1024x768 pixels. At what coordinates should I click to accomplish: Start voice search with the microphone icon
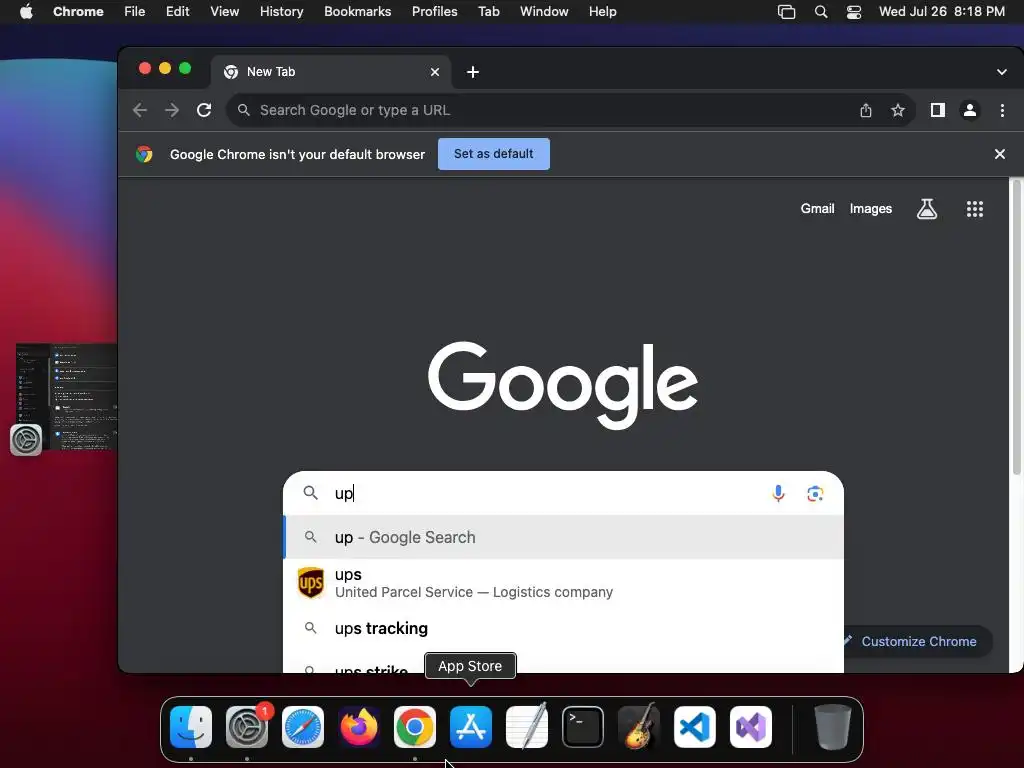pos(778,493)
